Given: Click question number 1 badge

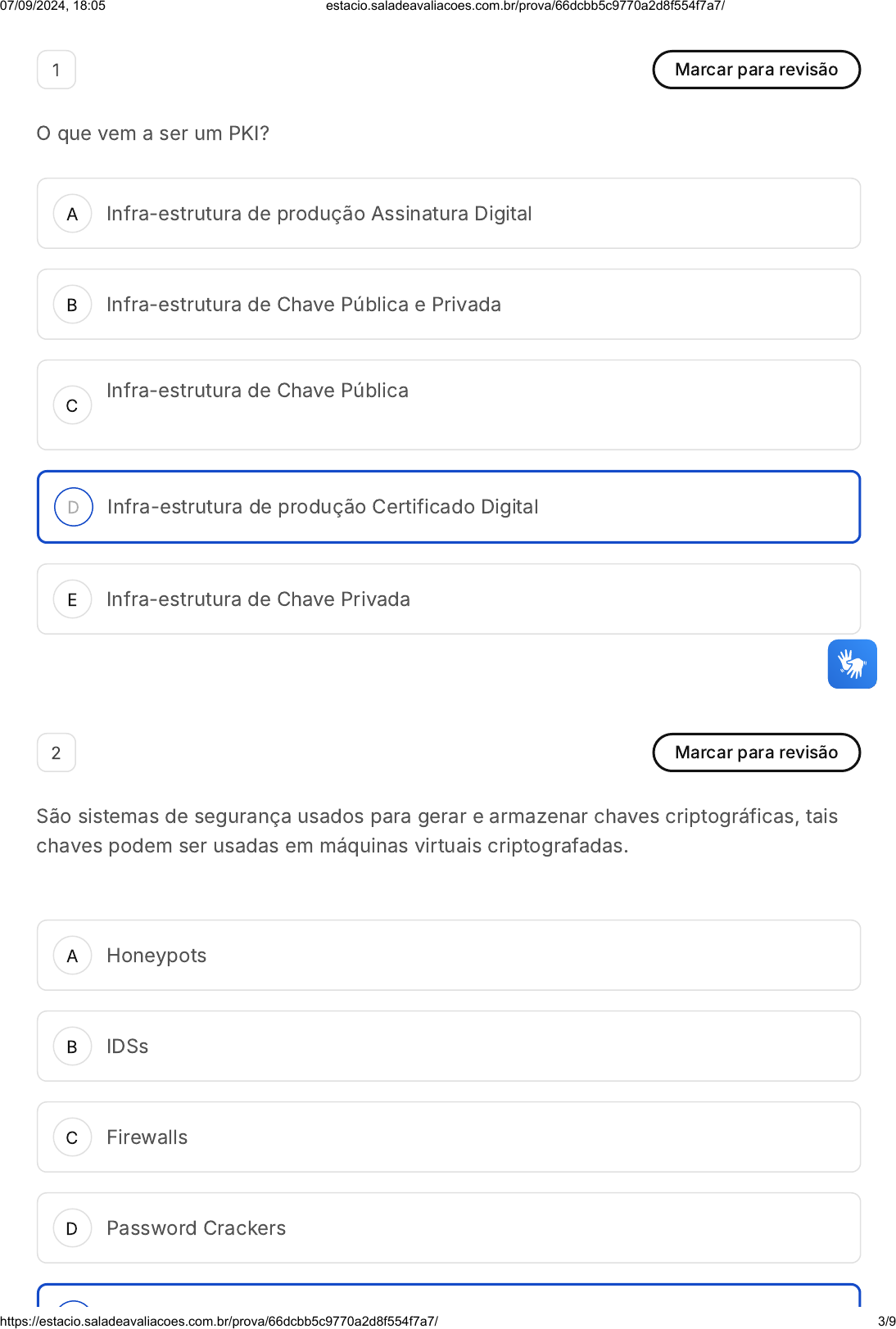Looking at the screenshot, I should (57, 70).
